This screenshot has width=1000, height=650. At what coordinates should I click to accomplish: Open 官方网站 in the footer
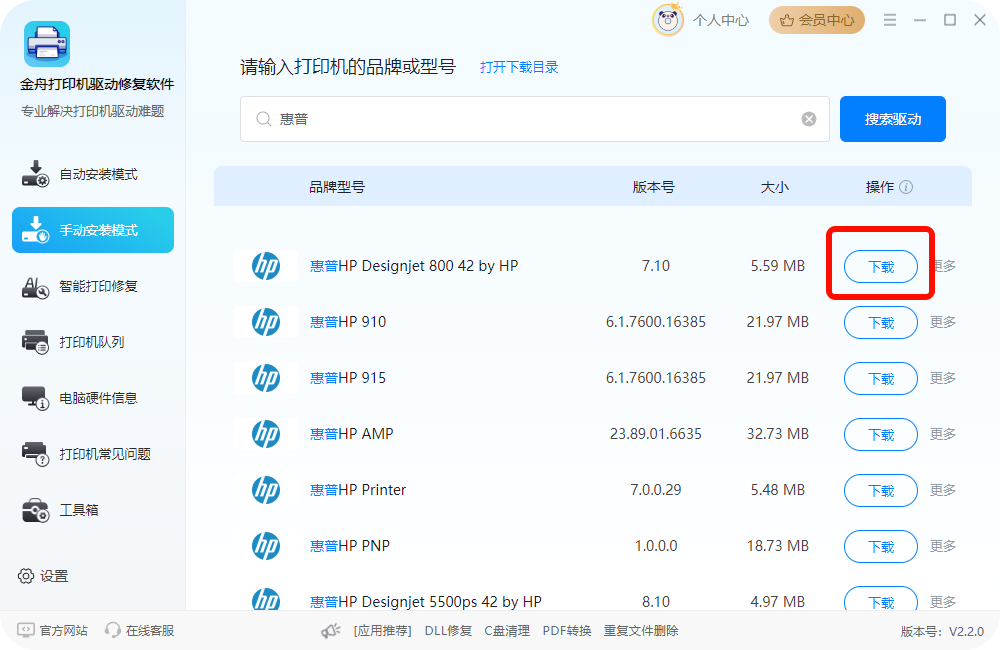[52, 630]
